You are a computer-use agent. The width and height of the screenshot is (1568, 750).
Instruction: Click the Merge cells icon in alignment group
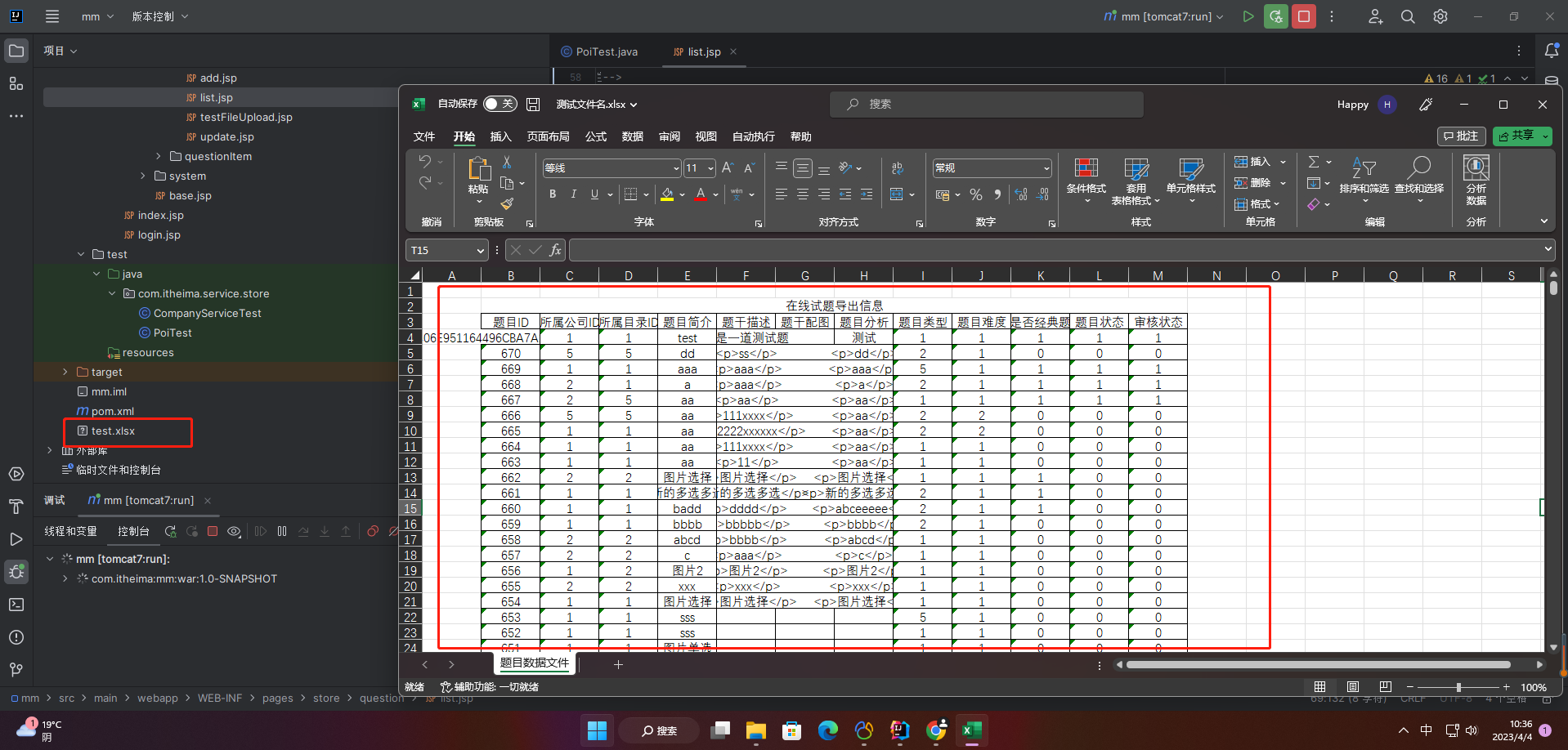pyautogui.click(x=897, y=194)
